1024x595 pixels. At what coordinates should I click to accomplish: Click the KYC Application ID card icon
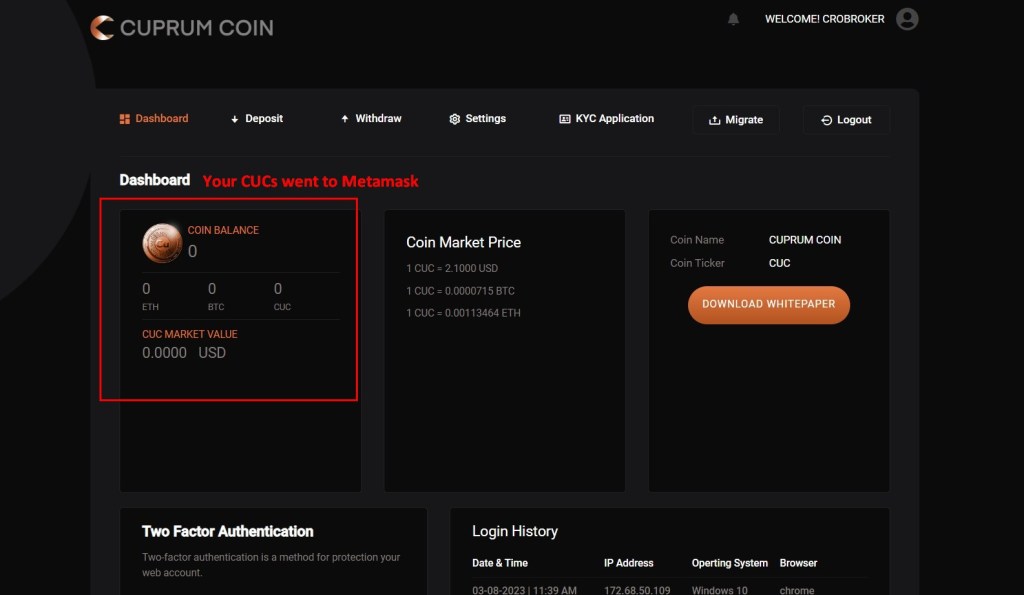[x=565, y=119]
